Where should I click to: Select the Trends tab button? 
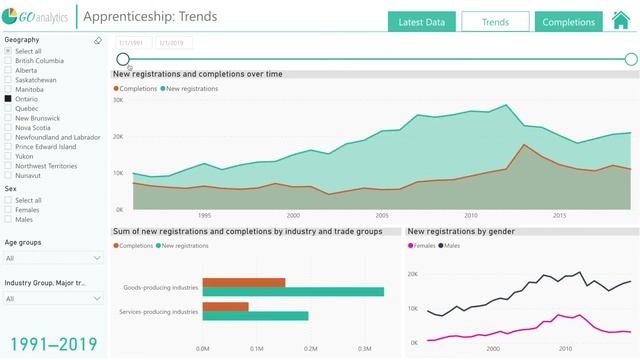[x=495, y=22]
